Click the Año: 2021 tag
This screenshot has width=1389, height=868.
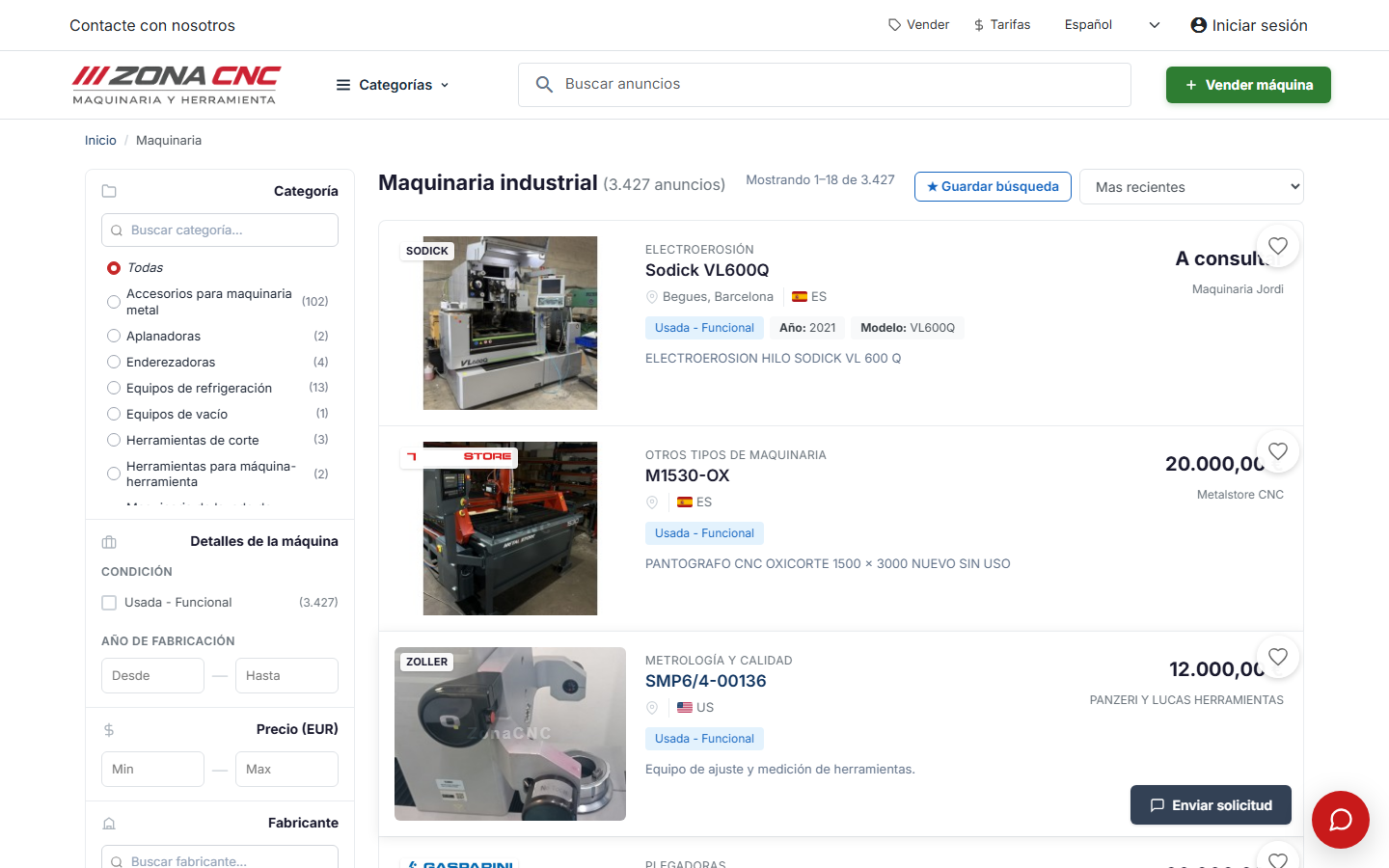[x=807, y=328]
